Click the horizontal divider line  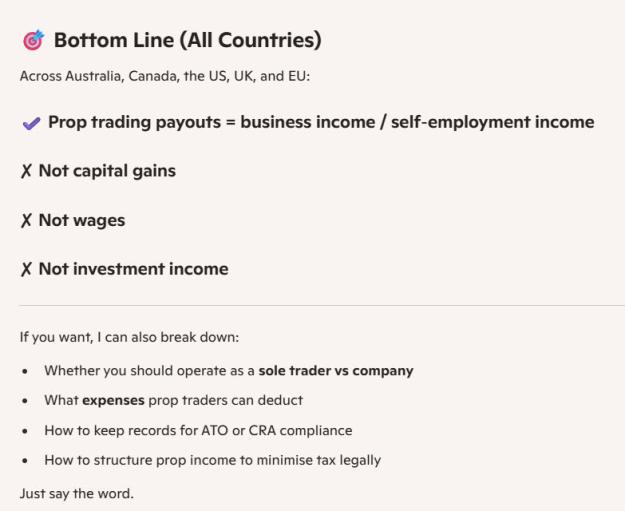[322, 306]
